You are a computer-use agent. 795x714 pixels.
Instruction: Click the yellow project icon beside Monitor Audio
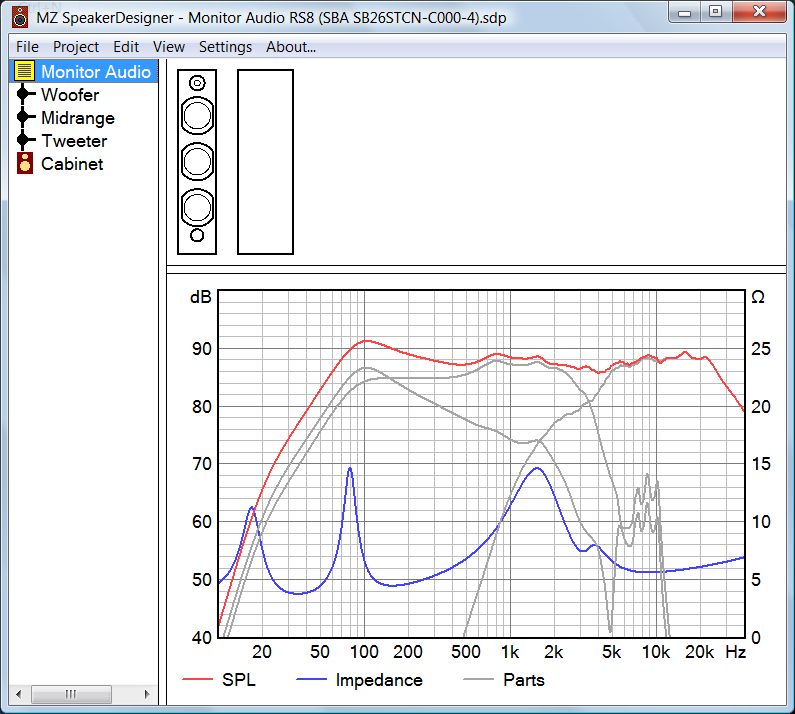(x=24, y=71)
